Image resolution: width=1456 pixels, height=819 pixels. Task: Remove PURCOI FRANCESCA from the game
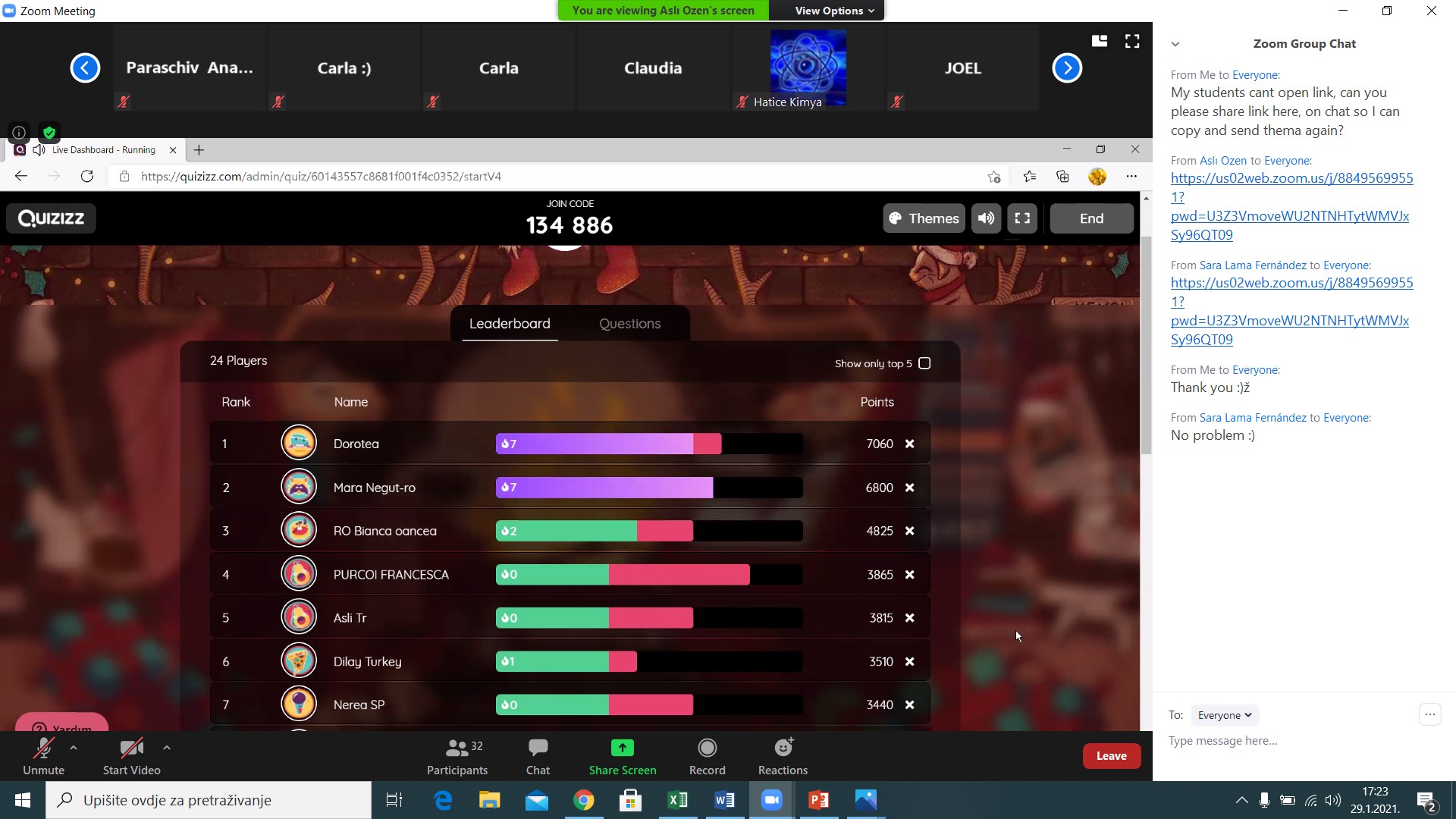[x=909, y=575]
